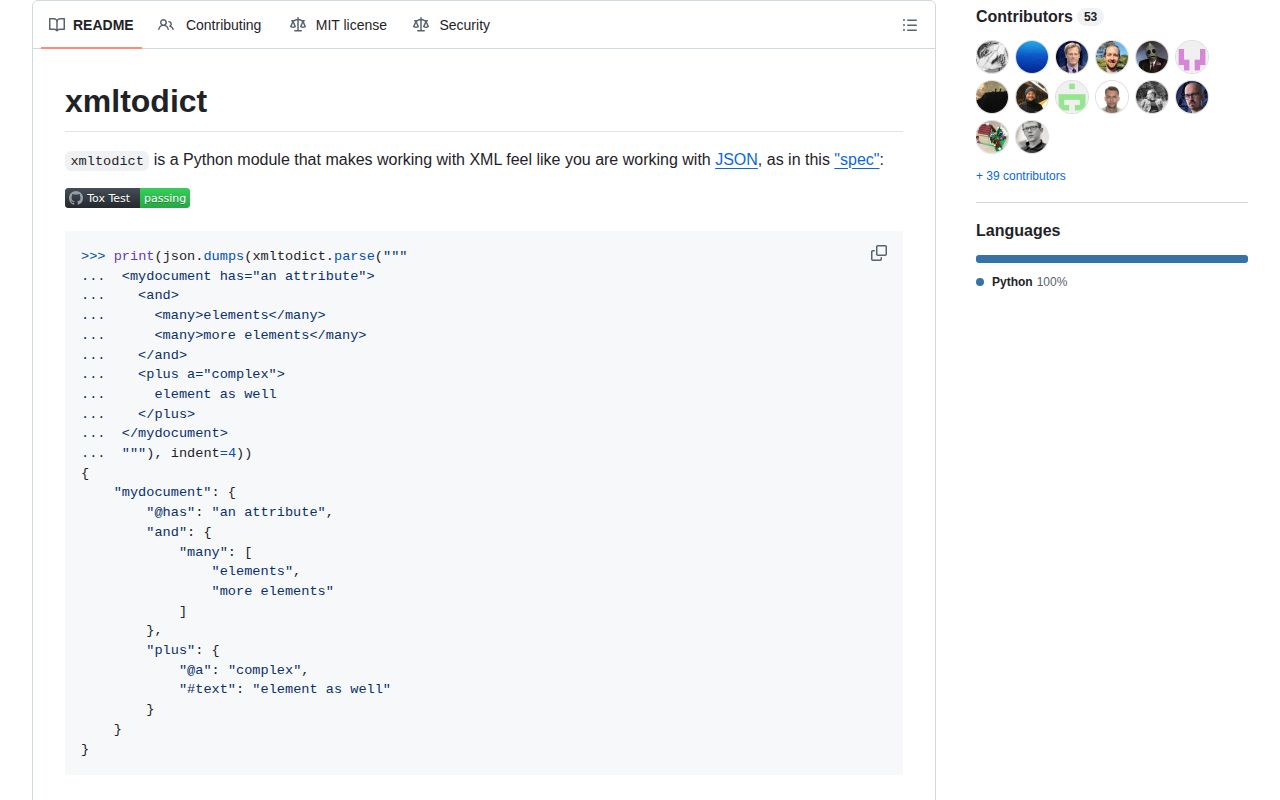Open the bald man with glasses avatar
Screen dimensions: 1280x800
[1192, 97]
